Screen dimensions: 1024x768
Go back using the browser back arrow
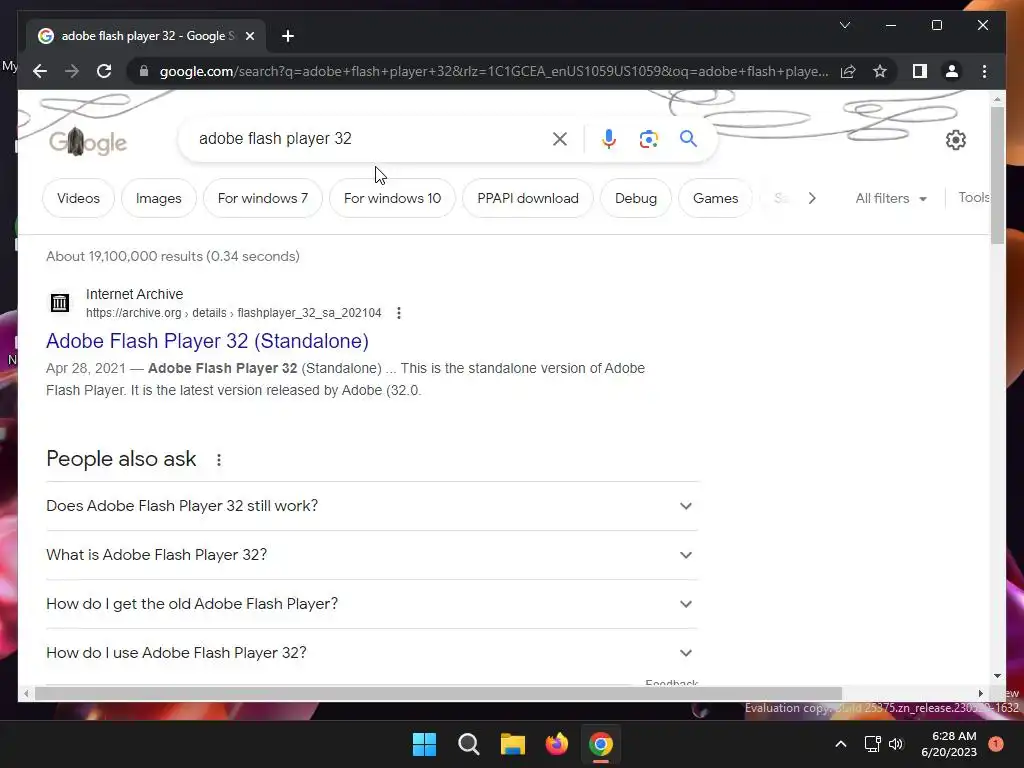tap(40, 71)
